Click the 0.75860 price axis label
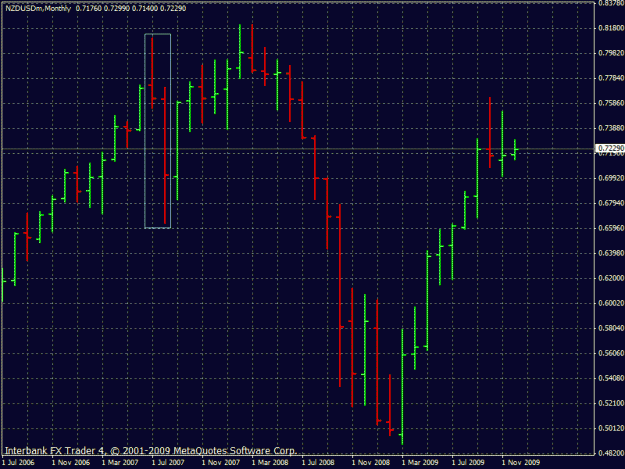 (x=611, y=103)
